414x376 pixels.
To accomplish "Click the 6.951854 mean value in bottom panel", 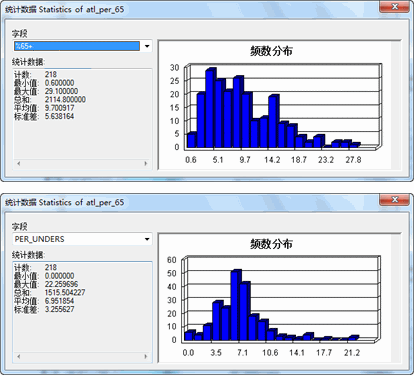I will coord(59,301).
